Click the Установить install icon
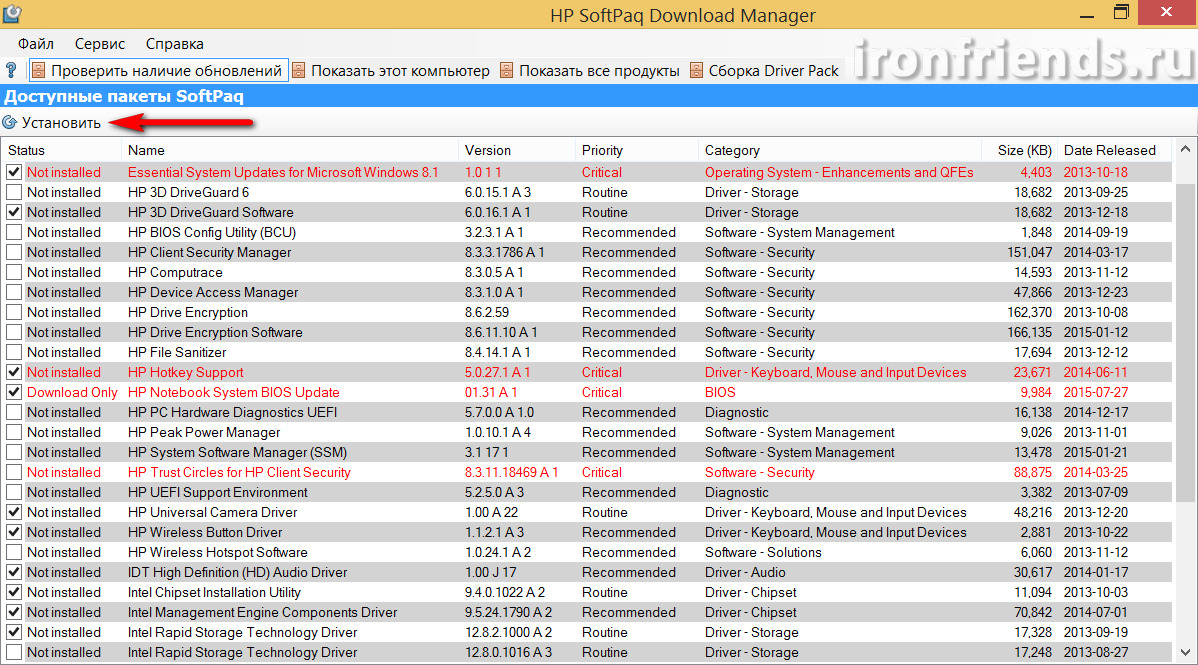The image size is (1198, 665). [x=10, y=123]
